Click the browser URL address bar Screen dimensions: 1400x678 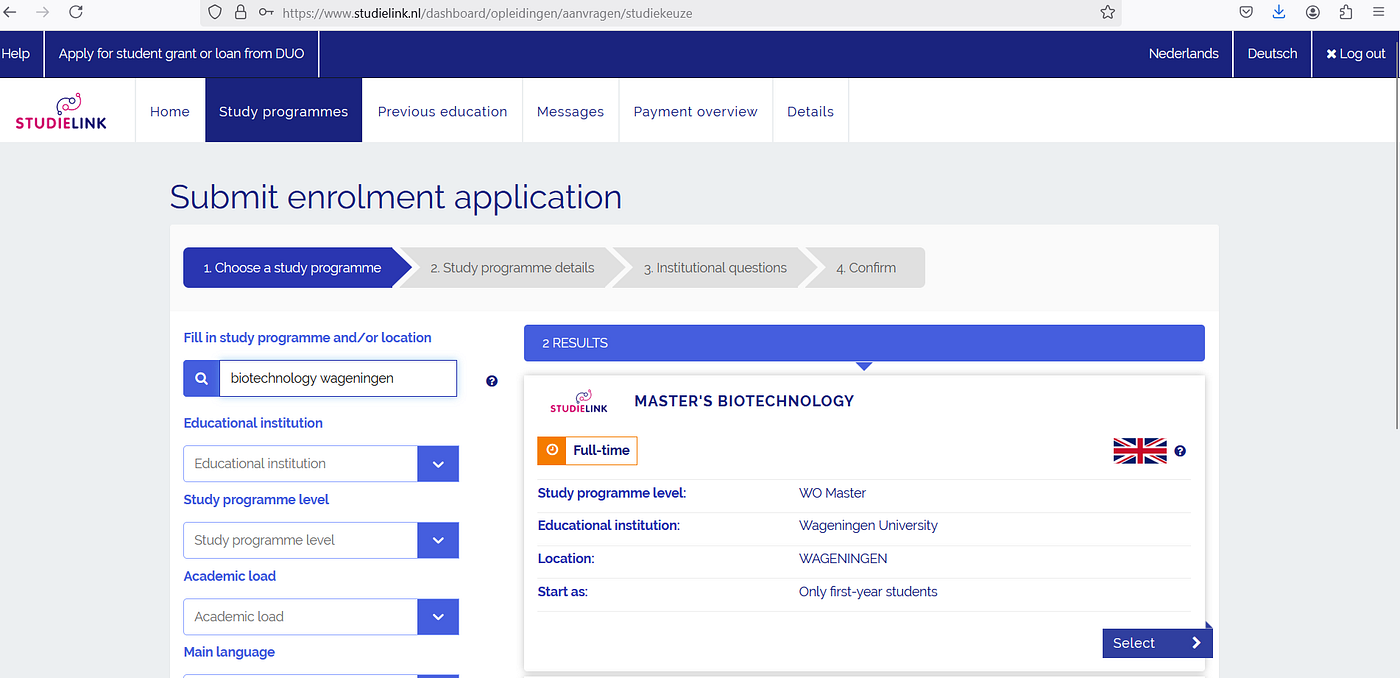[660, 13]
